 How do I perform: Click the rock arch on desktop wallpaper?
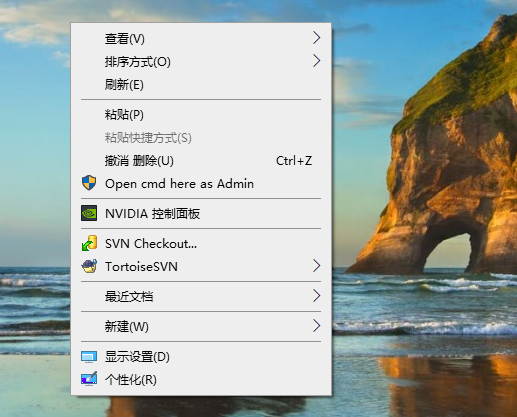pyautogui.click(x=447, y=249)
